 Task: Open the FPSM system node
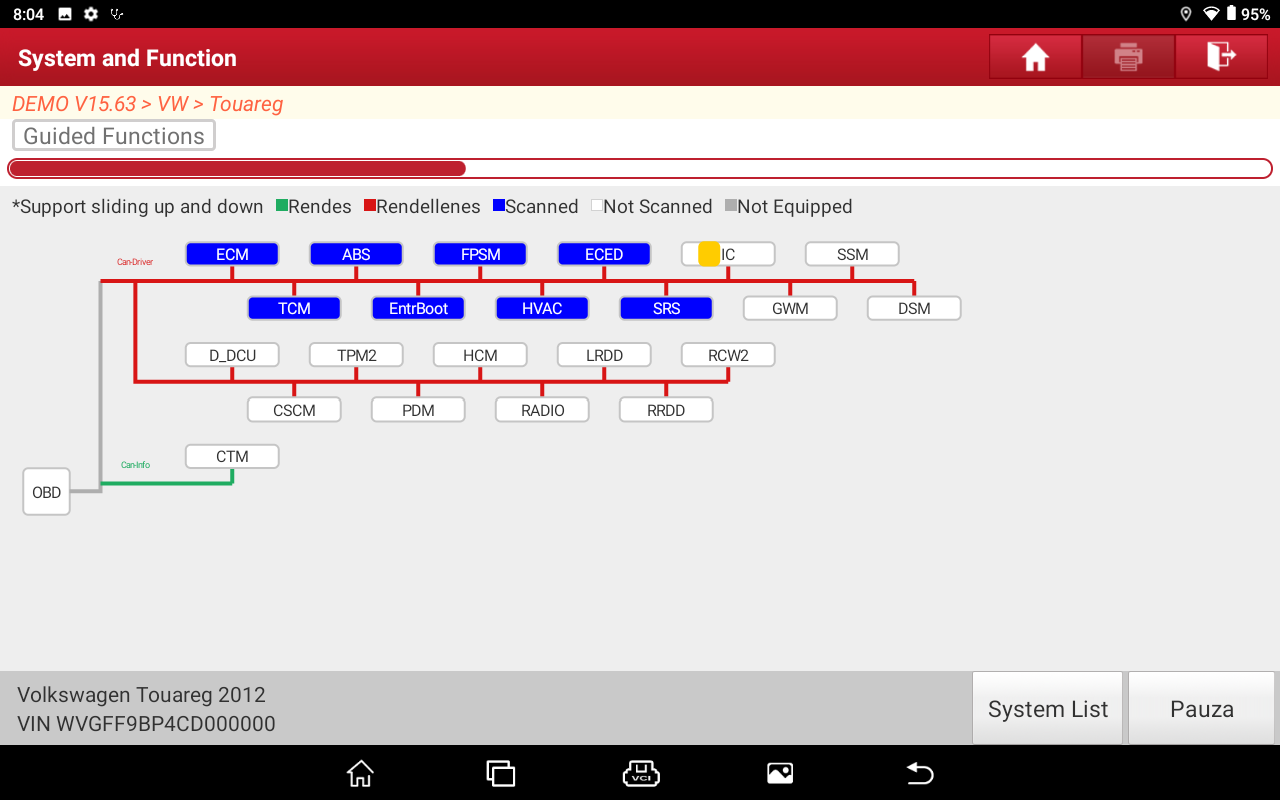pos(480,254)
